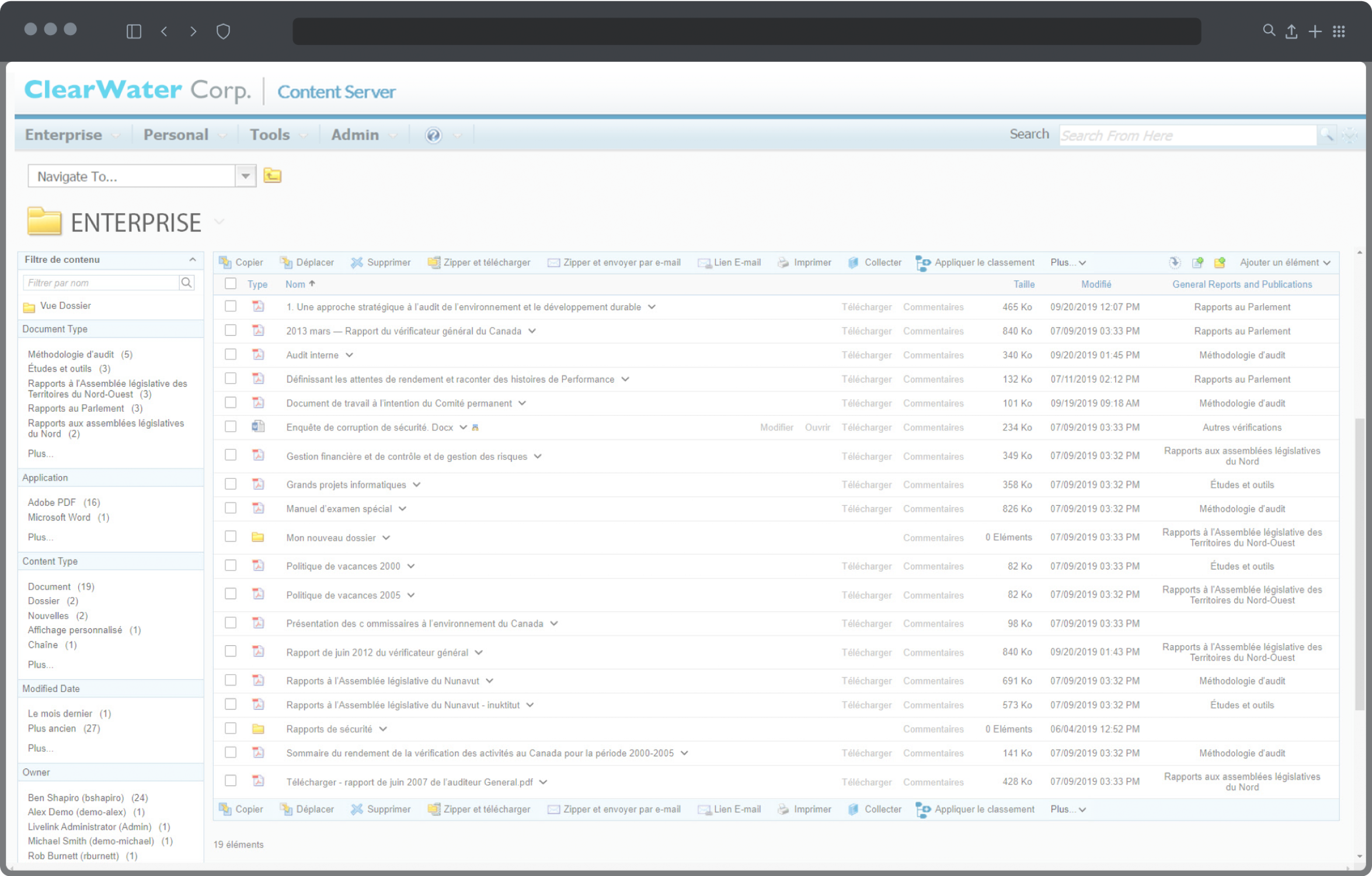Click the help question mark icon in menu bar
Image resolution: width=1372 pixels, height=876 pixels.
pos(433,135)
